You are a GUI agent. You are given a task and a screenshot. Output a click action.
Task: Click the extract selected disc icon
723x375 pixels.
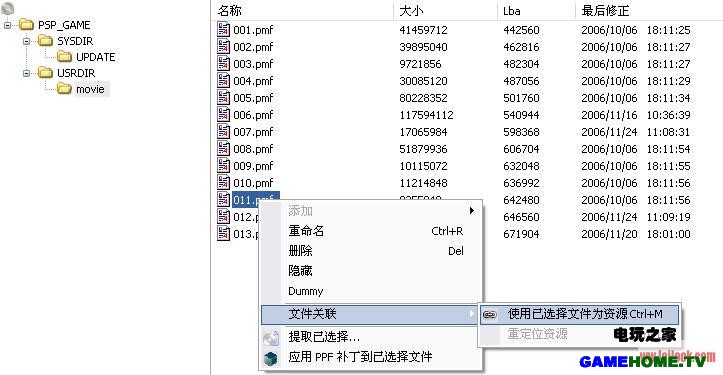coord(271,338)
